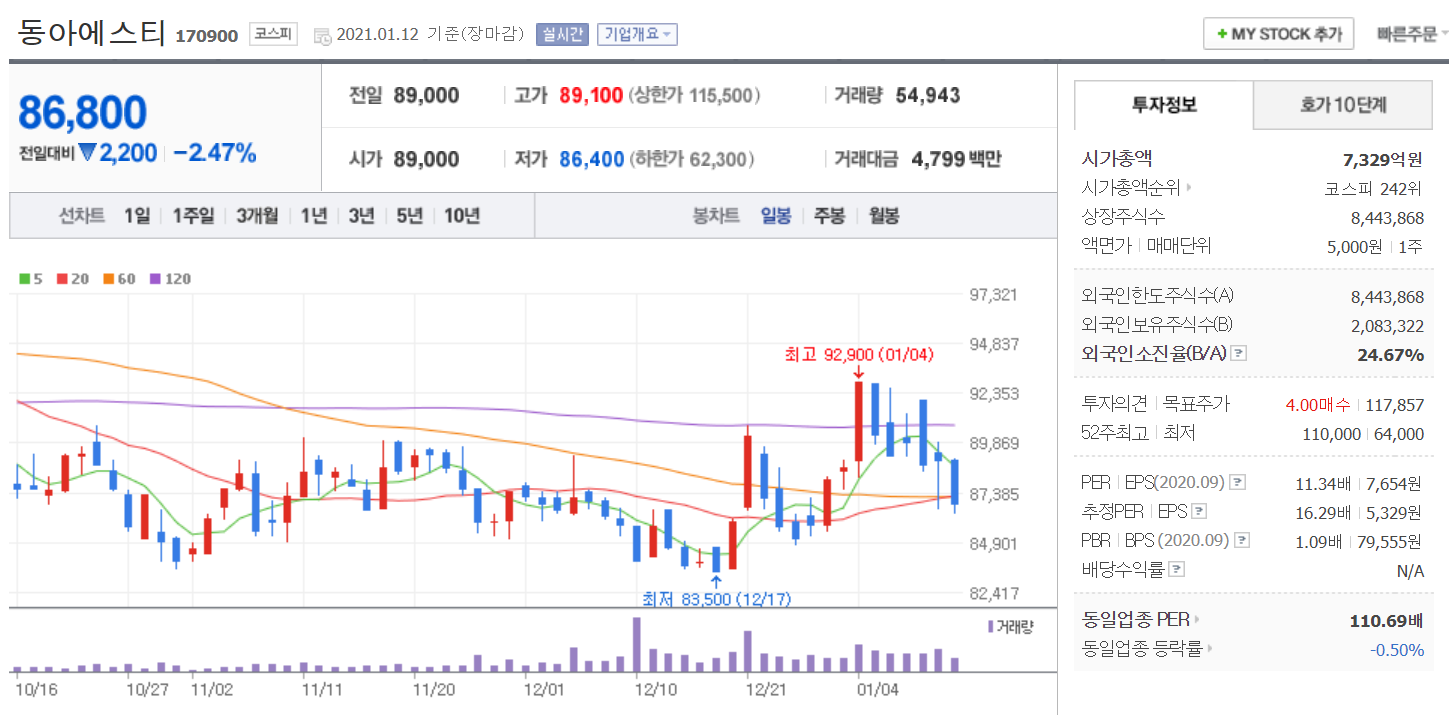Click the help icon beside 배당수익률

click(x=1177, y=570)
